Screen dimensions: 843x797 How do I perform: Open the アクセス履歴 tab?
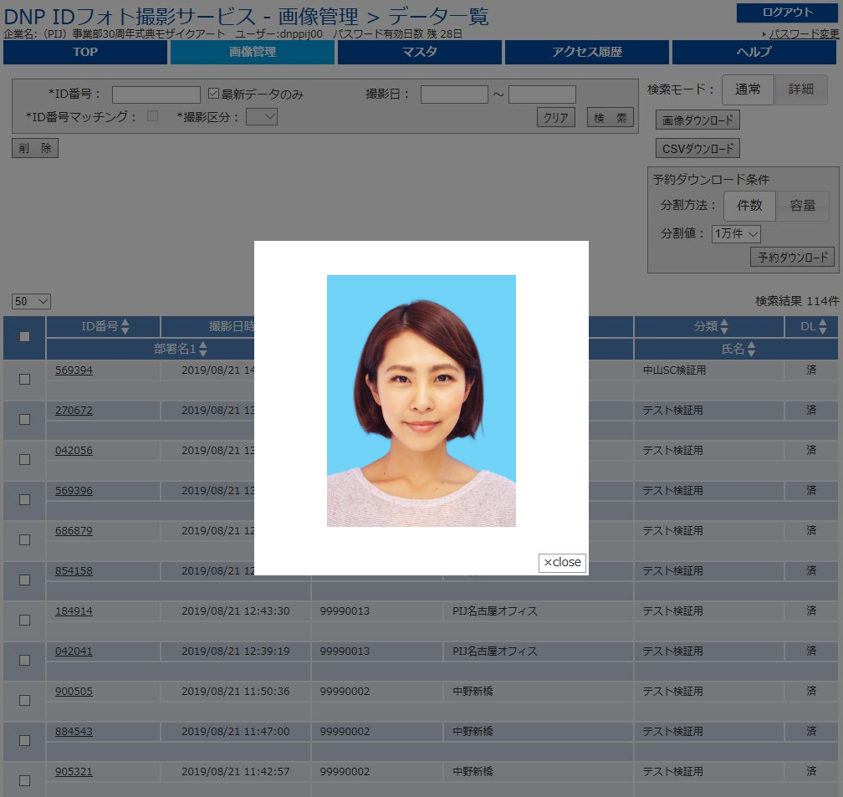(x=587, y=52)
